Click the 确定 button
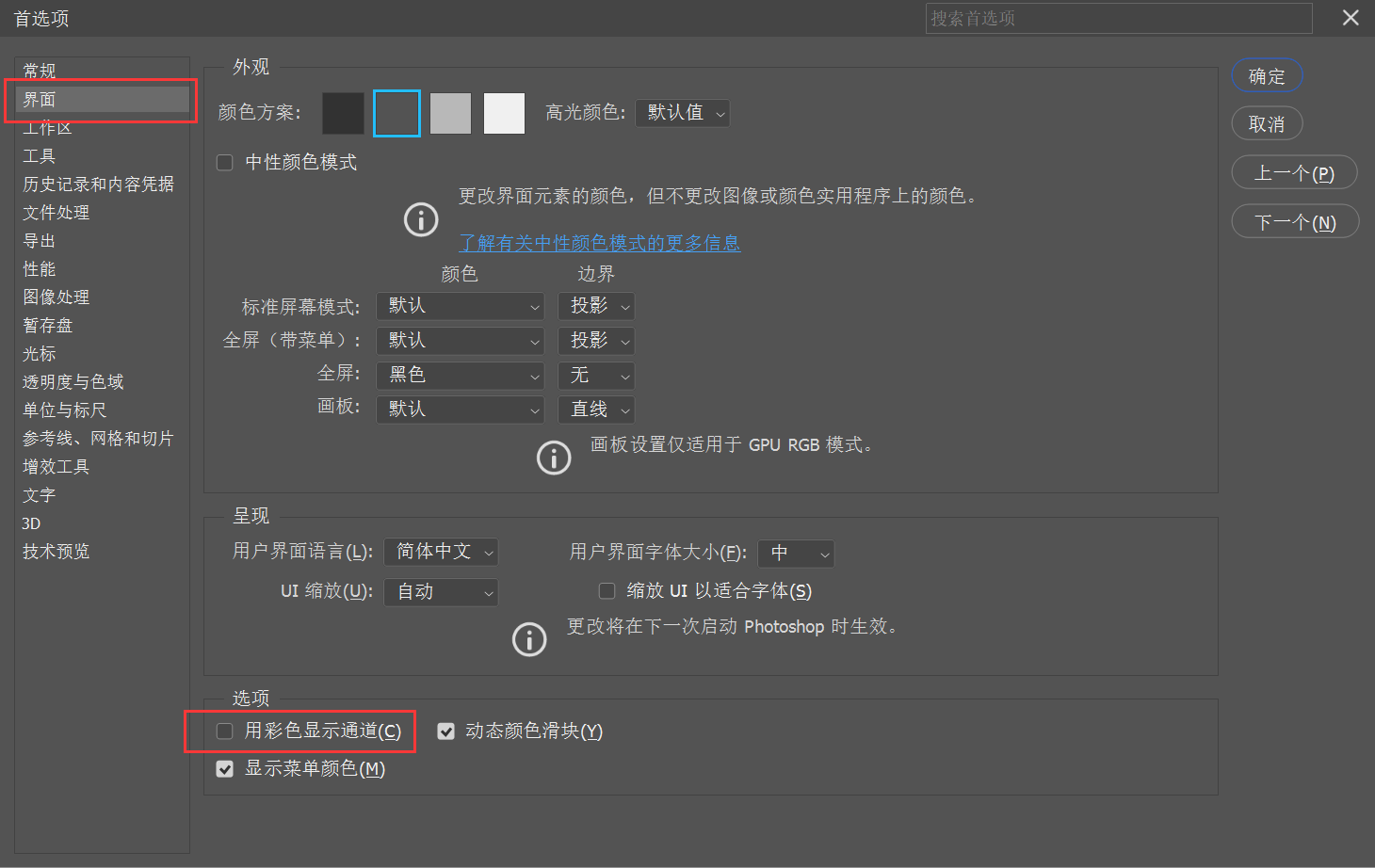Screen dimensions: 1375x868 pos(1267,76)
